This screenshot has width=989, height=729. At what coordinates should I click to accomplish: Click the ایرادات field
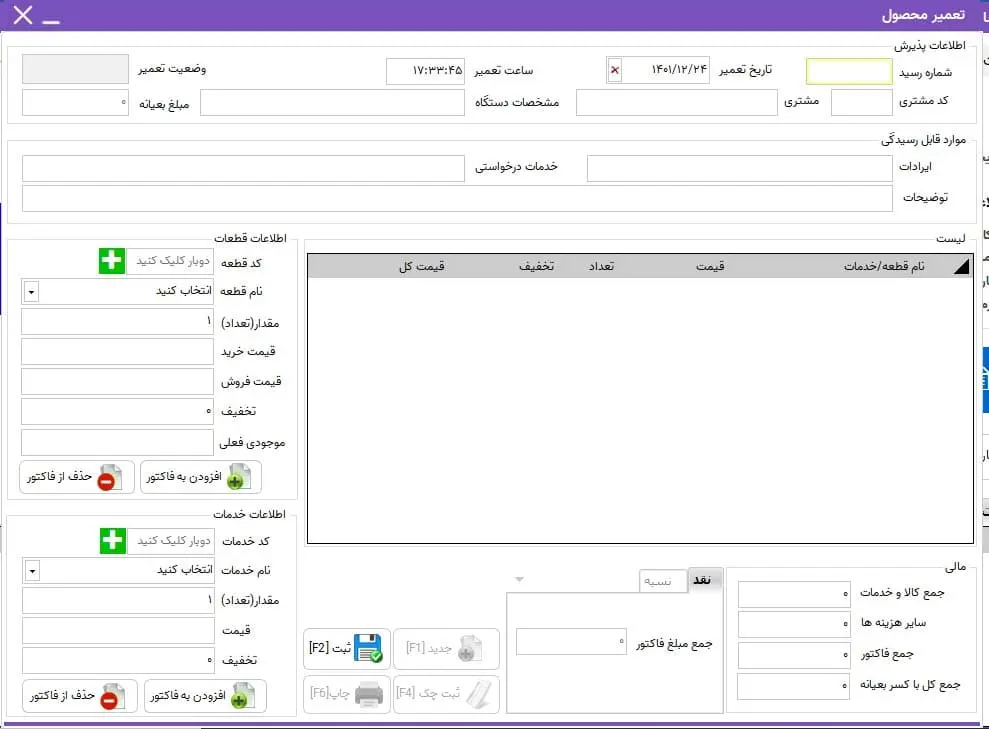point(739,168)
